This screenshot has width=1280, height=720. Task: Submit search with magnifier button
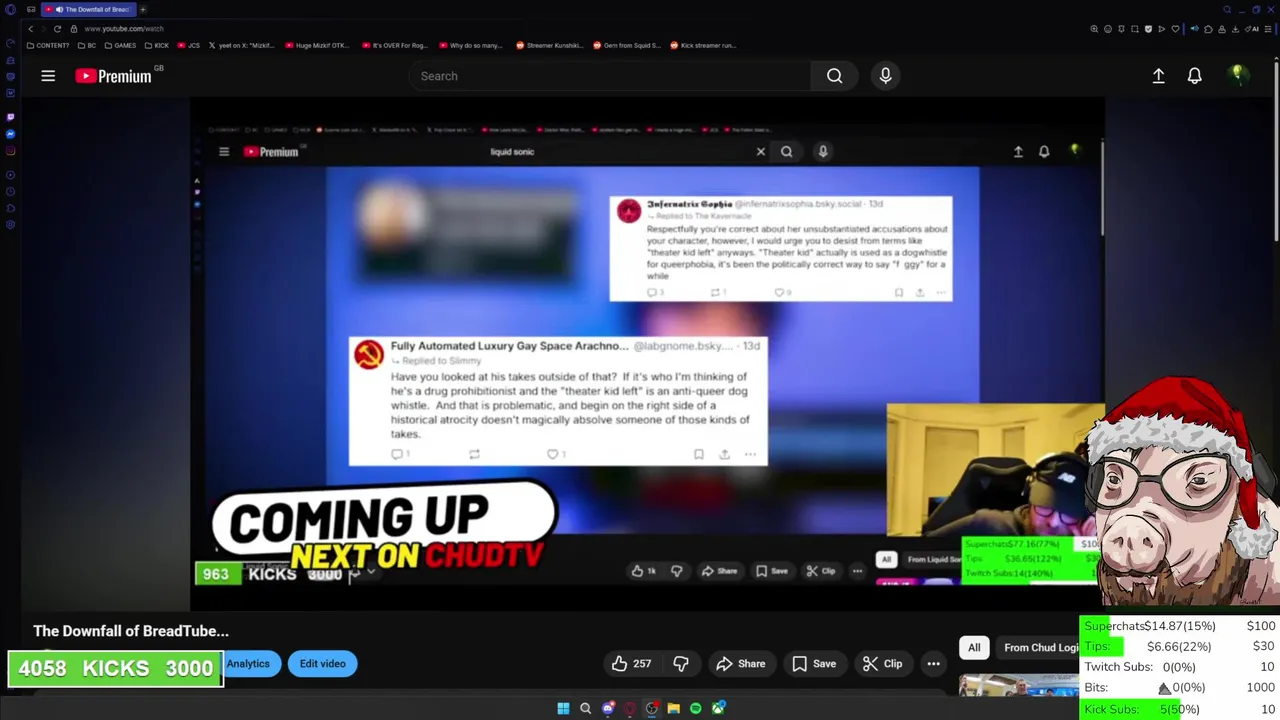[x=835, y=76]
